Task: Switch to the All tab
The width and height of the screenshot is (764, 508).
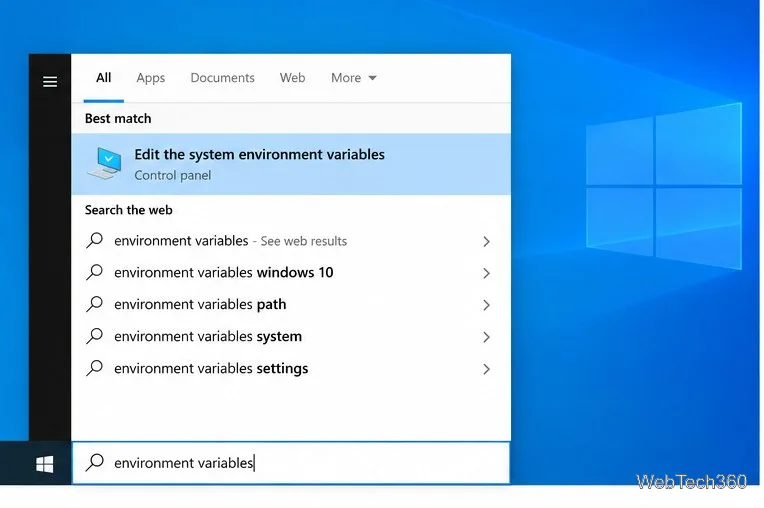Action: 103,78
